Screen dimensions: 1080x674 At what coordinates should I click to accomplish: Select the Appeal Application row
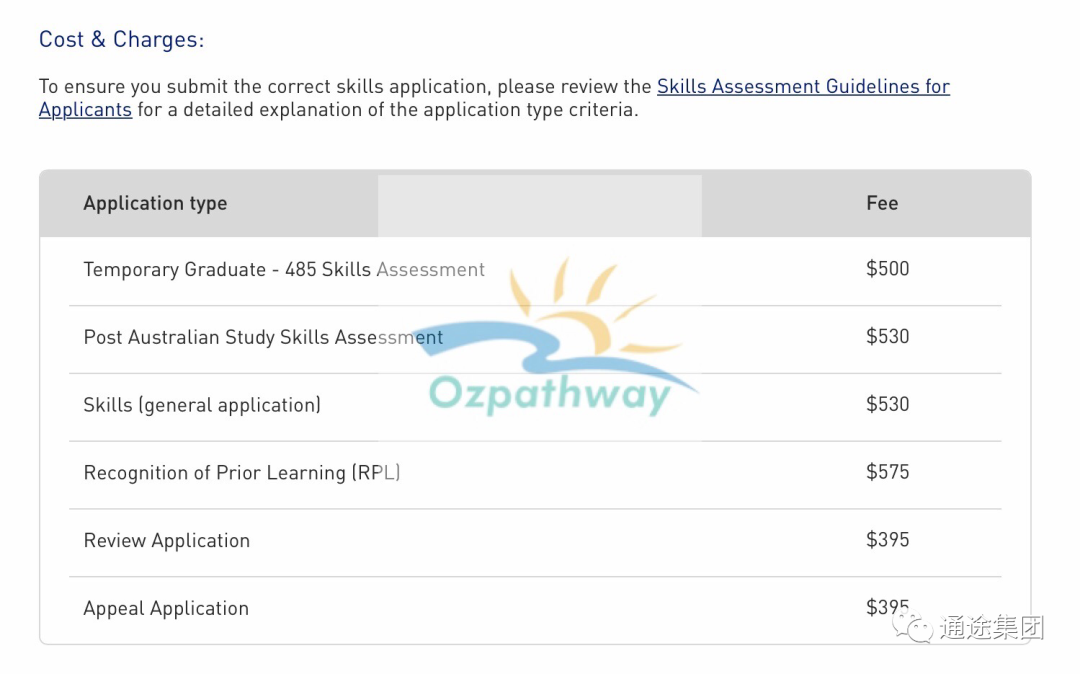(x=535, y=609)
